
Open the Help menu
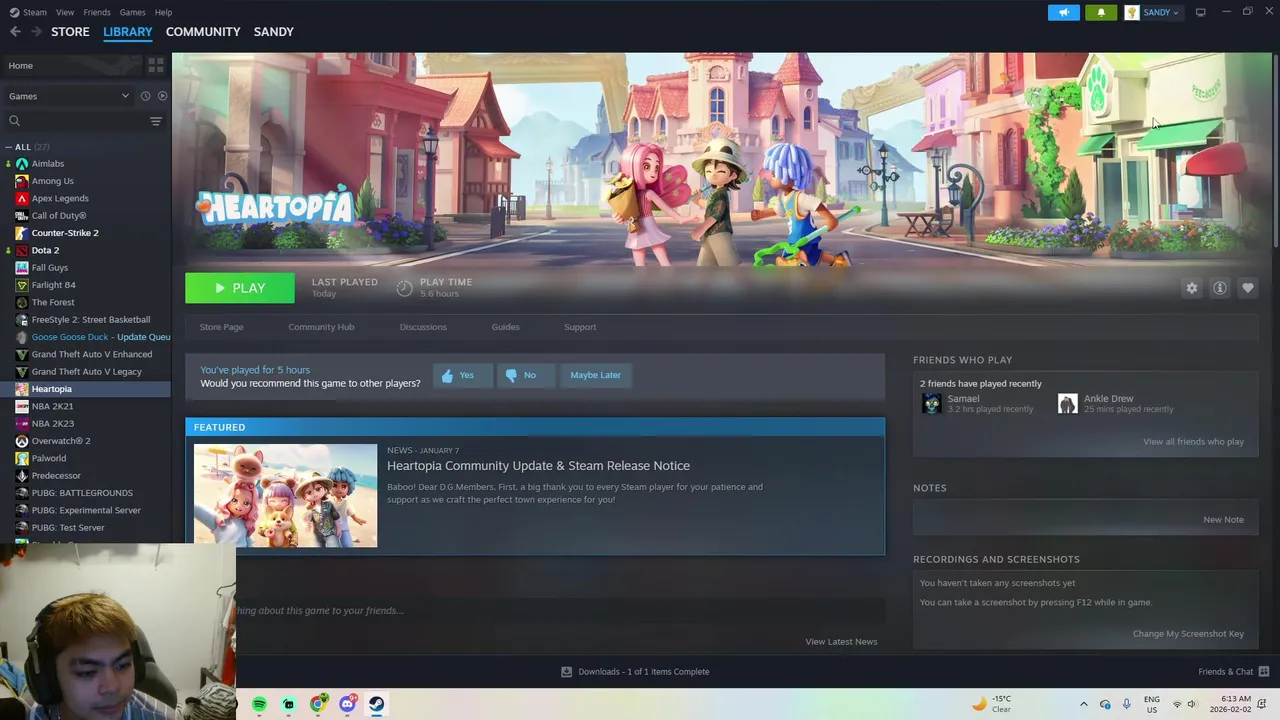[163, 12]
